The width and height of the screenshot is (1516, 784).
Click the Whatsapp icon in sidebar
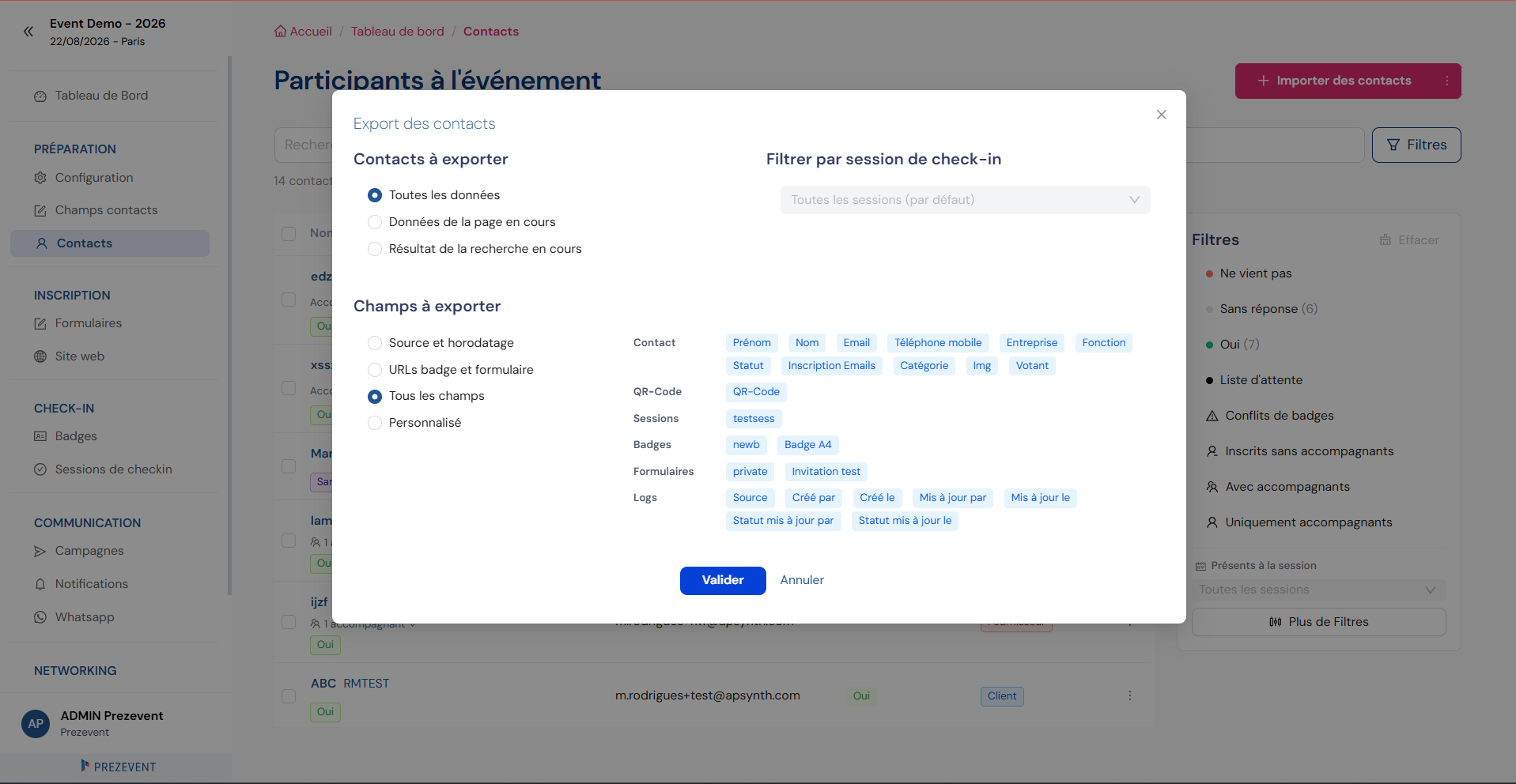tap(40, 617)
